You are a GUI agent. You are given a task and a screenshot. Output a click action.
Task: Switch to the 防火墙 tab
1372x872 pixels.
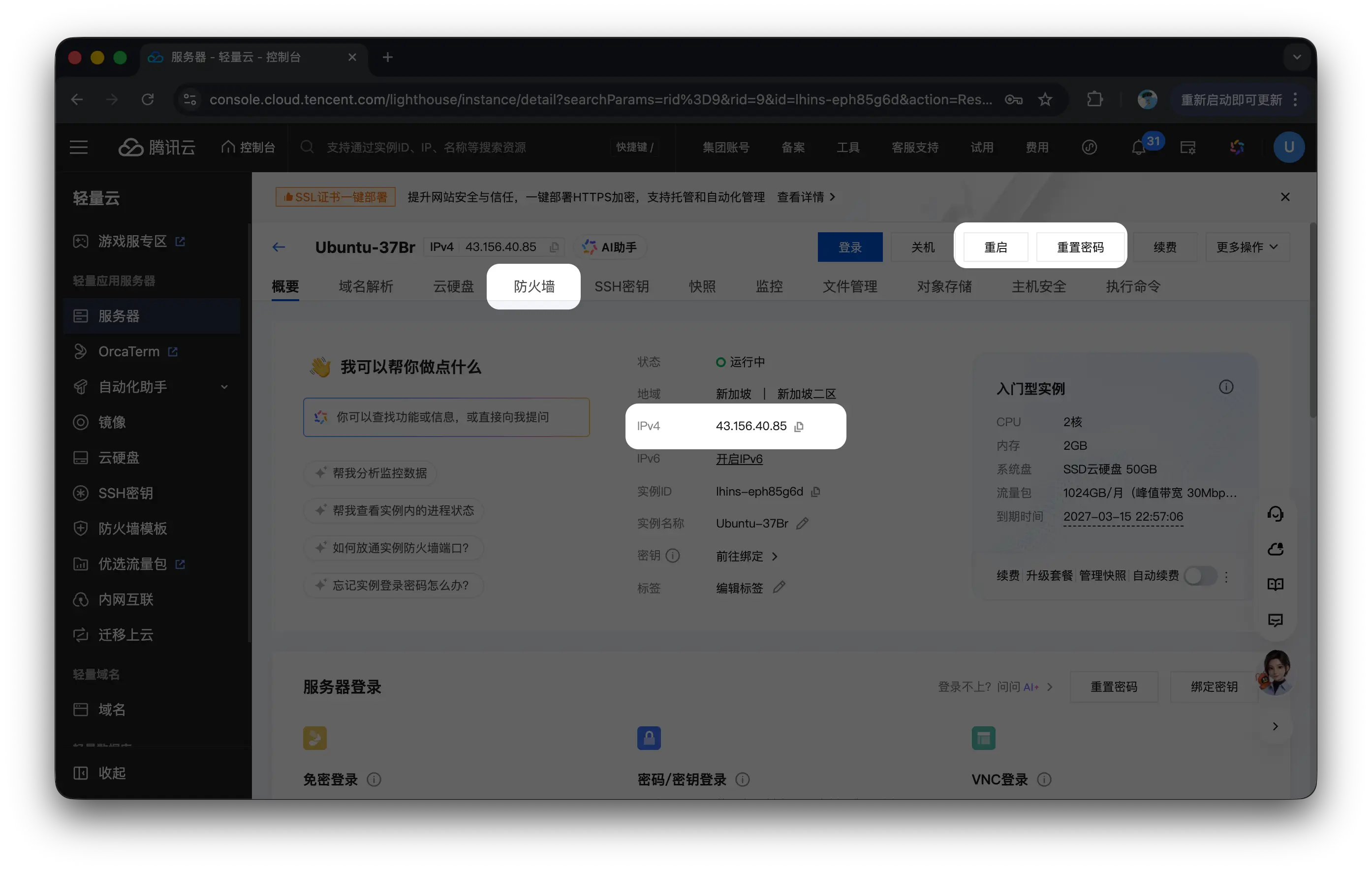click(534, 287)
